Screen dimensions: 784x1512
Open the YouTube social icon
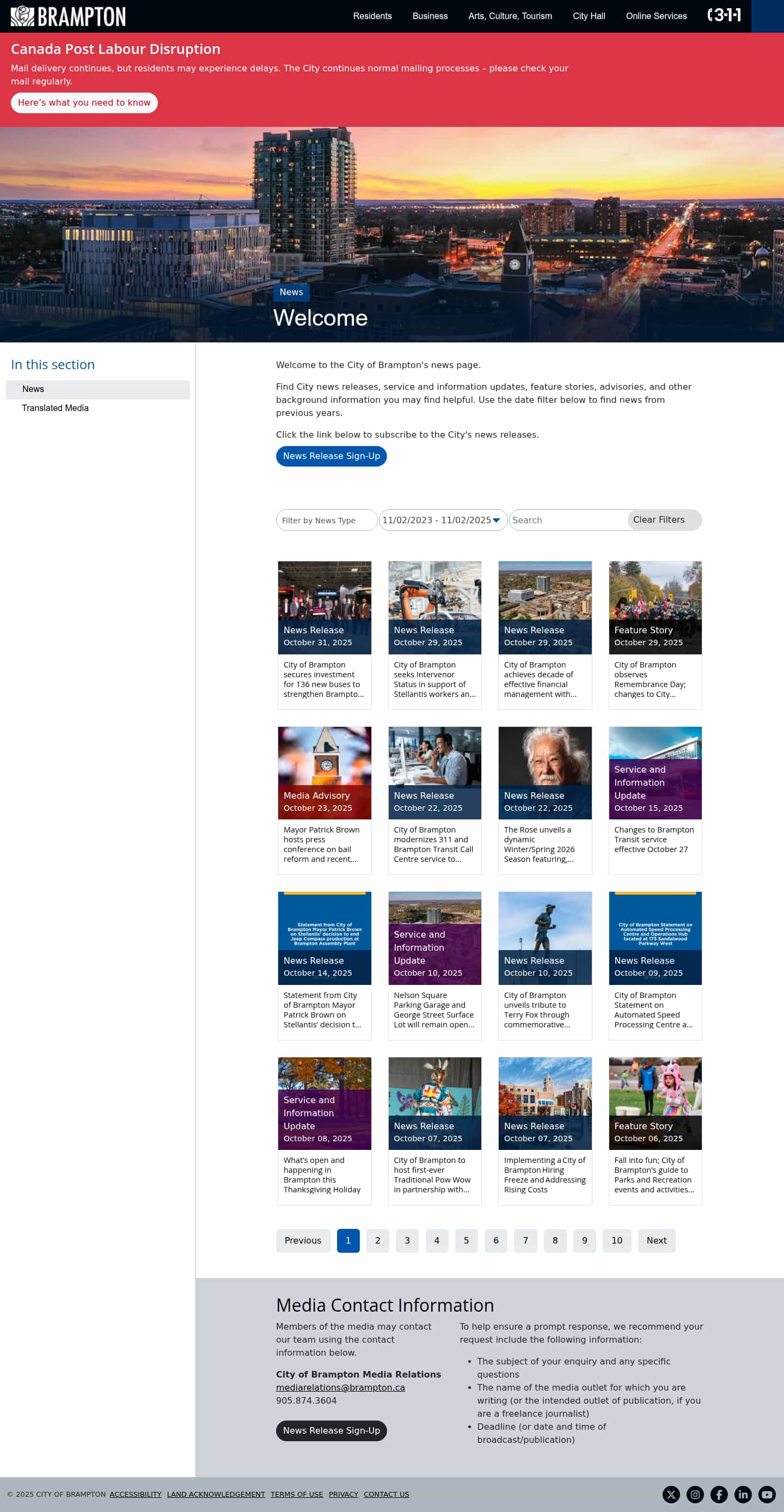click(x=767, y=1495)
